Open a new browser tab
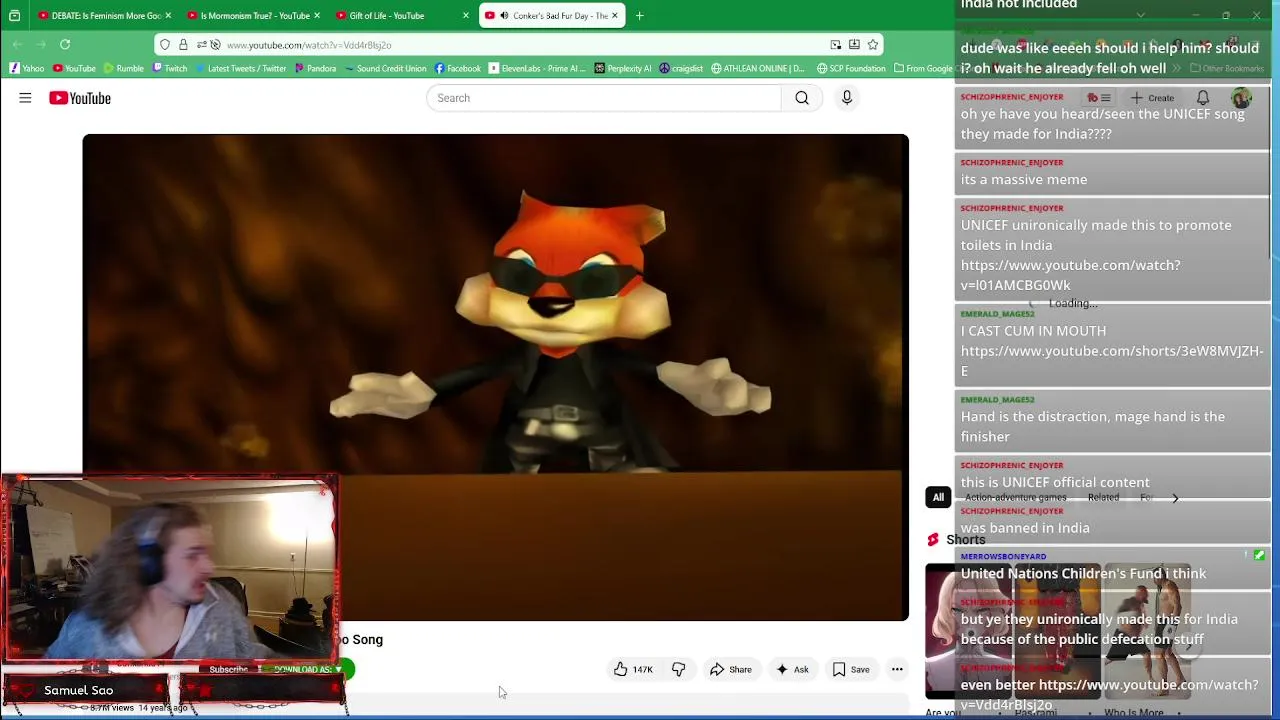1280x720 pixels. pyautogui.click(x=639, y=15)
